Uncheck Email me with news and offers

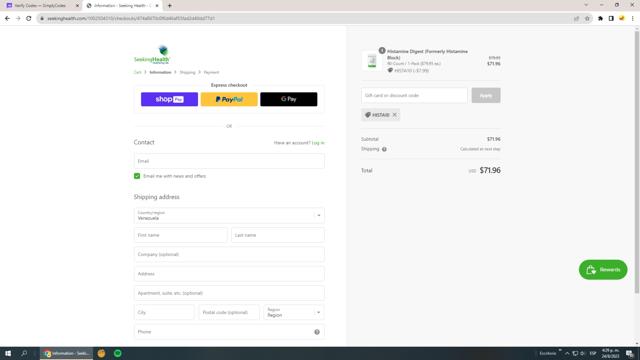[137, 176]
